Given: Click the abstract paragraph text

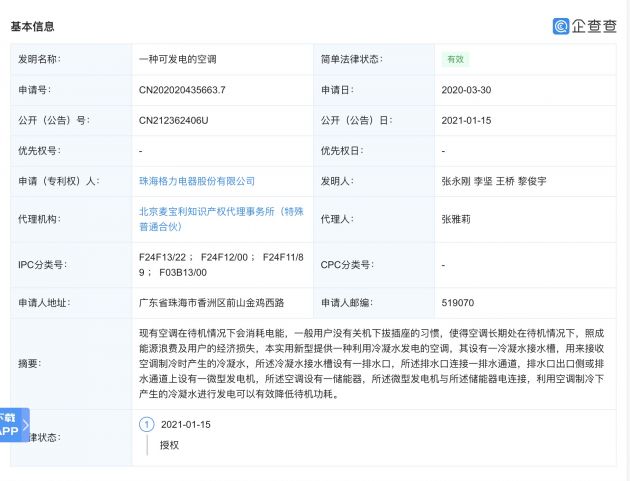Looking at the screenshot, I should point(371,363).
